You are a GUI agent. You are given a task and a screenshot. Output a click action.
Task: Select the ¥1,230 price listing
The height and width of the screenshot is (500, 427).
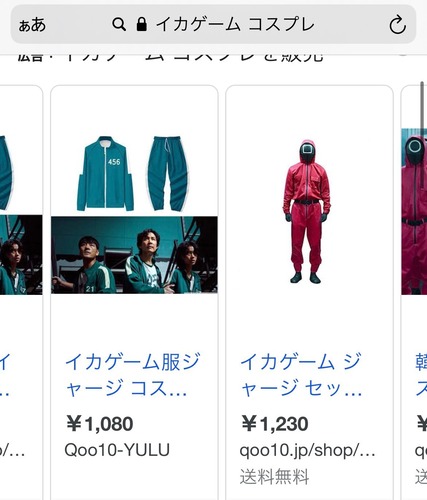(x=275, y=424)
